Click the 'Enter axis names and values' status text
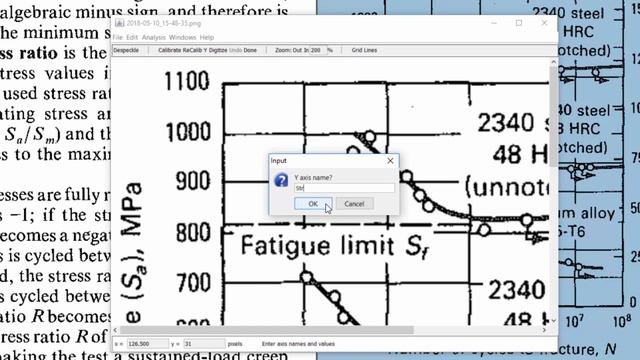The image size is (640, 360). (x=298, y=344)
